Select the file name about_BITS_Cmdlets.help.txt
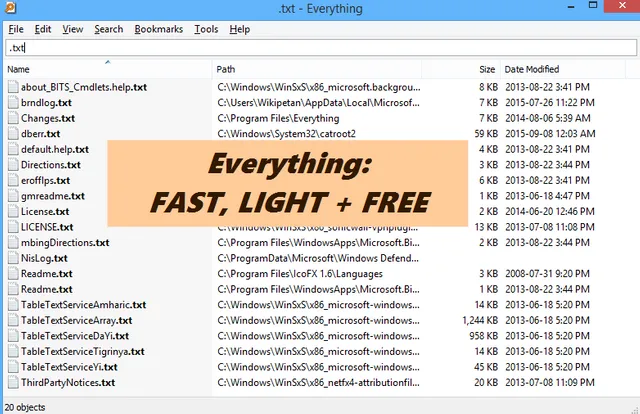The image size is (640, 414). (x=84, y=87)
